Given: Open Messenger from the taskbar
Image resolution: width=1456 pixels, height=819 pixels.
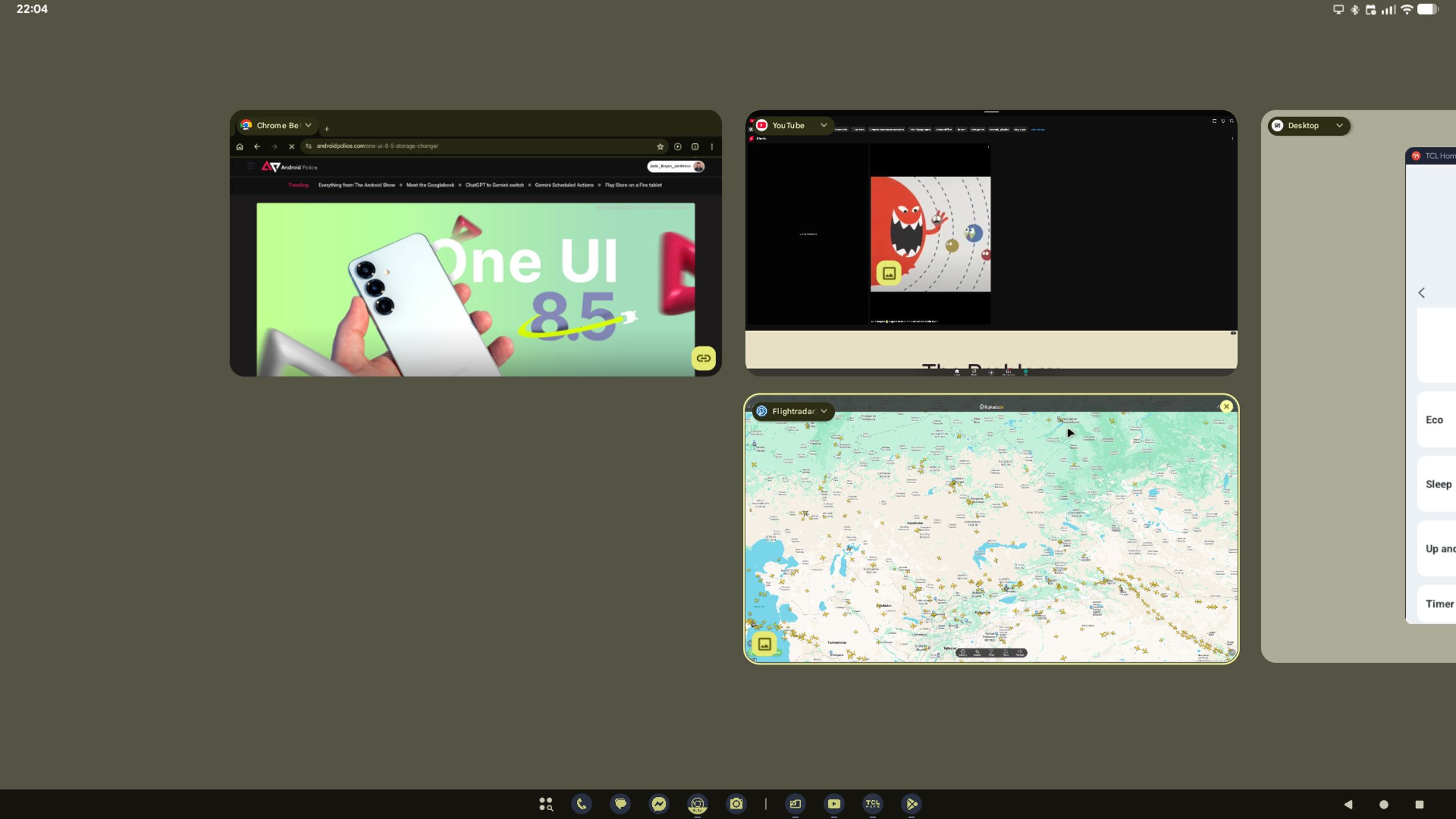Looking at the screenshot, I should [x=659, y=804].
